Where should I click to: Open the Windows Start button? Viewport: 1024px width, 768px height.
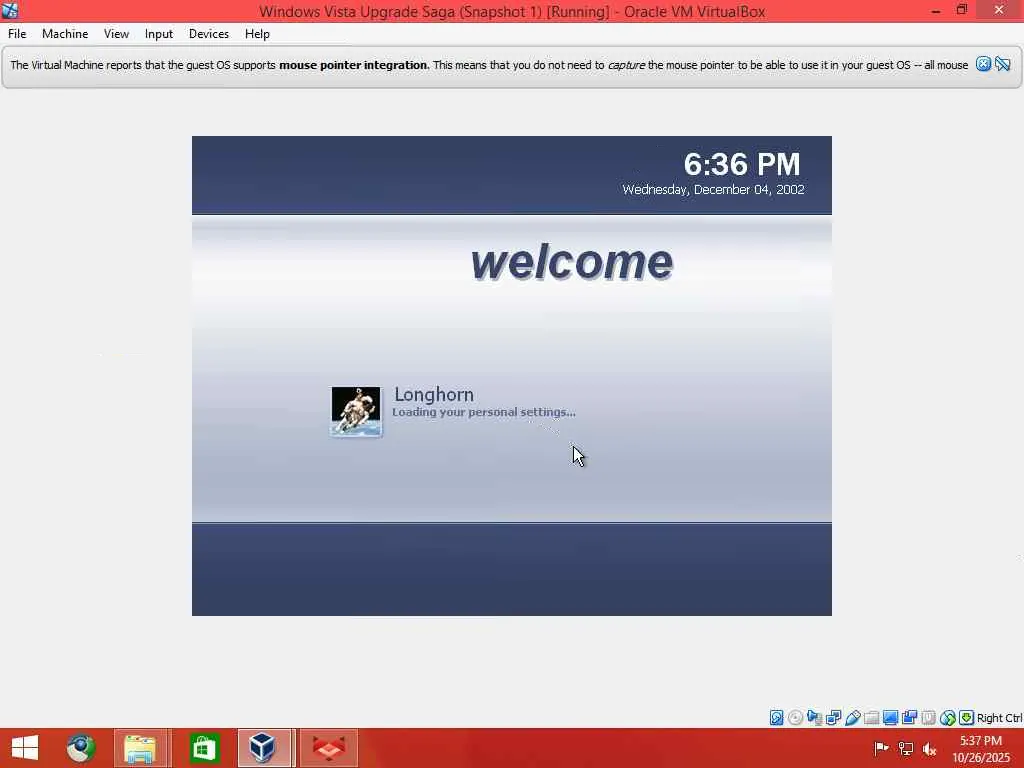[25, 748]
